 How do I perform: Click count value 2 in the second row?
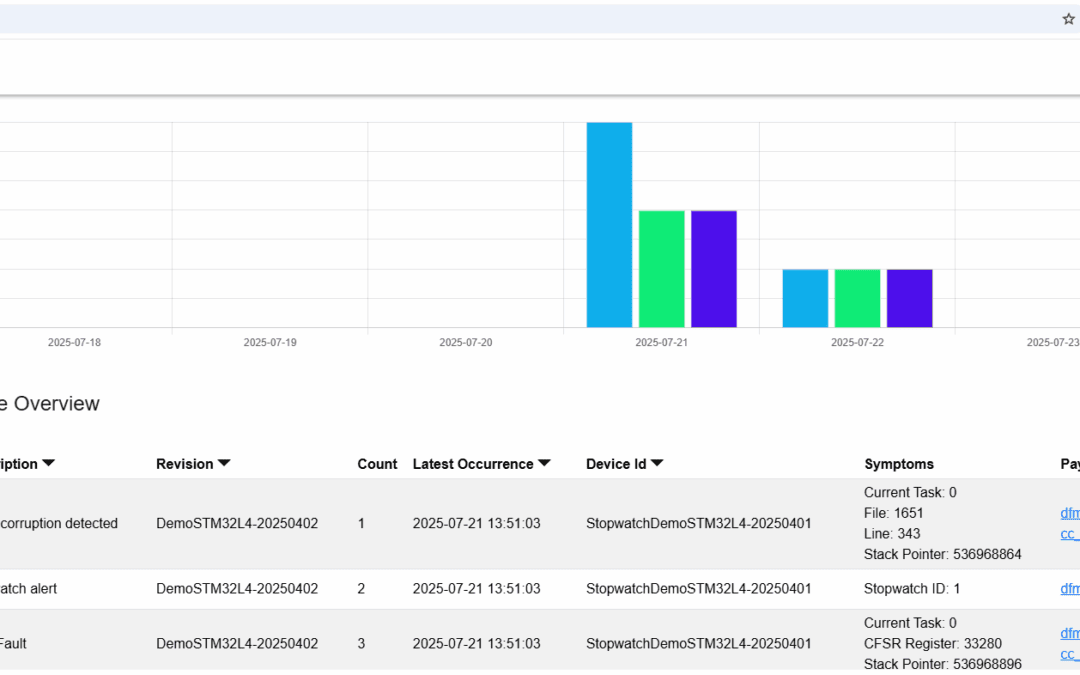(361, 589)
